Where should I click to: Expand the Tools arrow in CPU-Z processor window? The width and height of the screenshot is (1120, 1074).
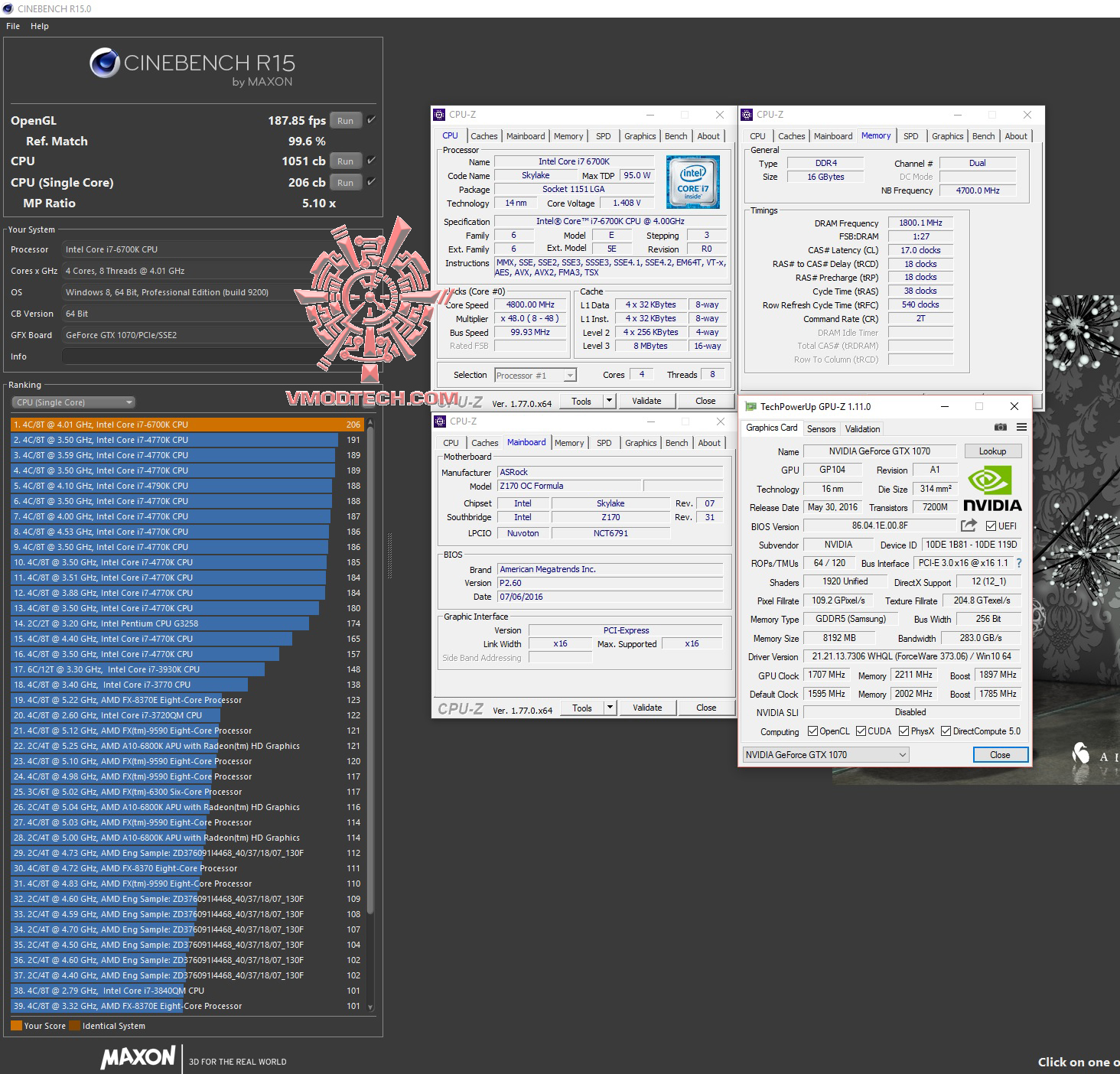point(609,401)
